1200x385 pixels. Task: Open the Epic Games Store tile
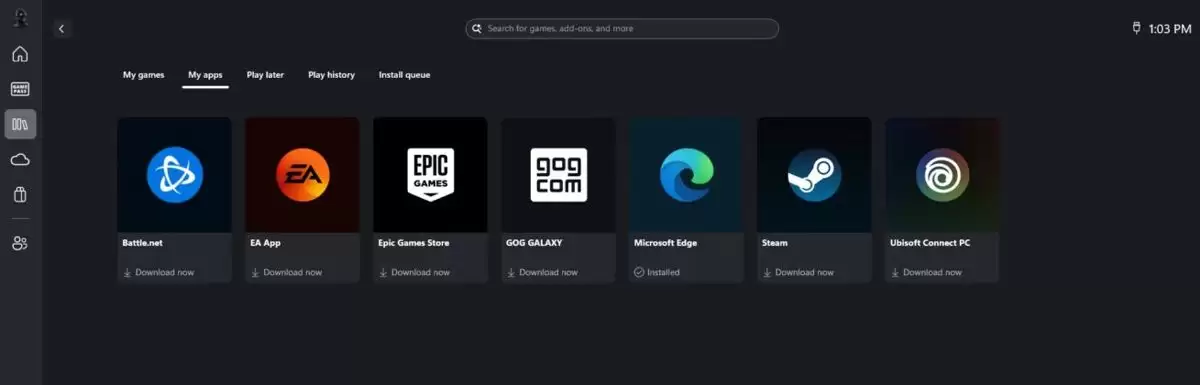pyautogui.click(x=430, y=200)
